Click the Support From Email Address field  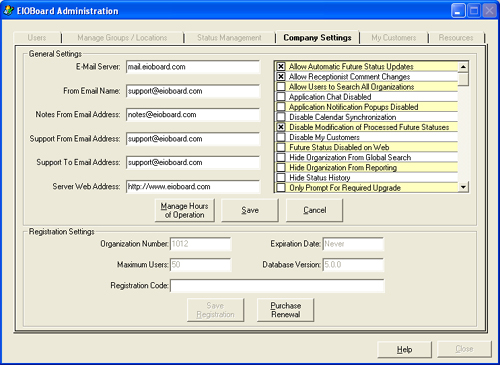[x=193, y=139]
